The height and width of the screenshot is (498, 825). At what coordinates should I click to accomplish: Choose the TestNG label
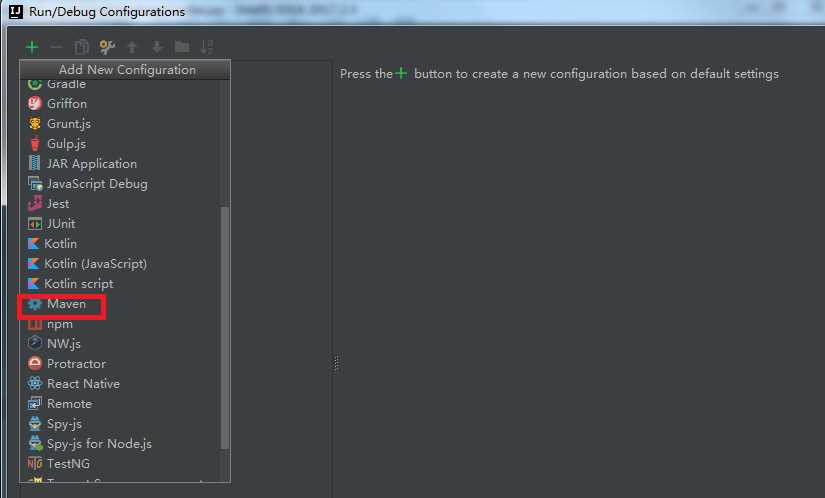[68, 463]
